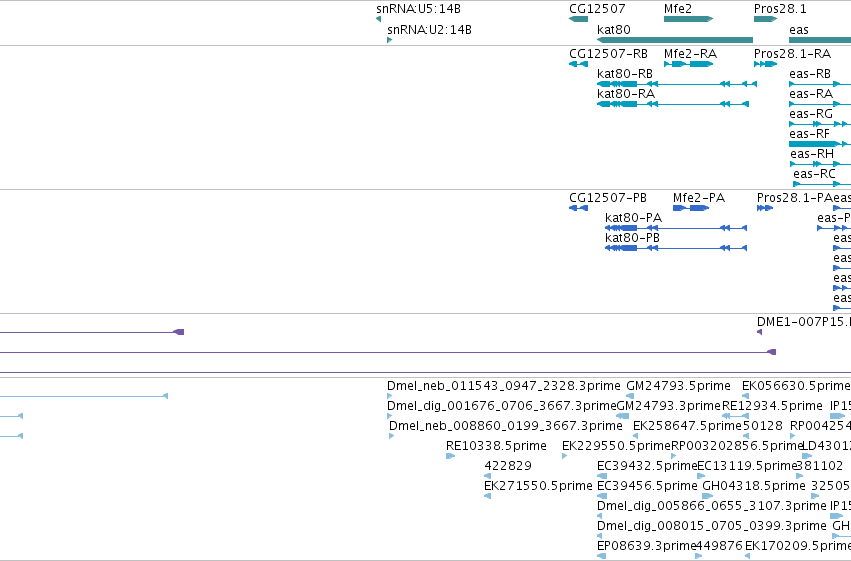This screenshot has width=851, height=561.
Task: Select the 381102 feature
Action: pos(799,476)
